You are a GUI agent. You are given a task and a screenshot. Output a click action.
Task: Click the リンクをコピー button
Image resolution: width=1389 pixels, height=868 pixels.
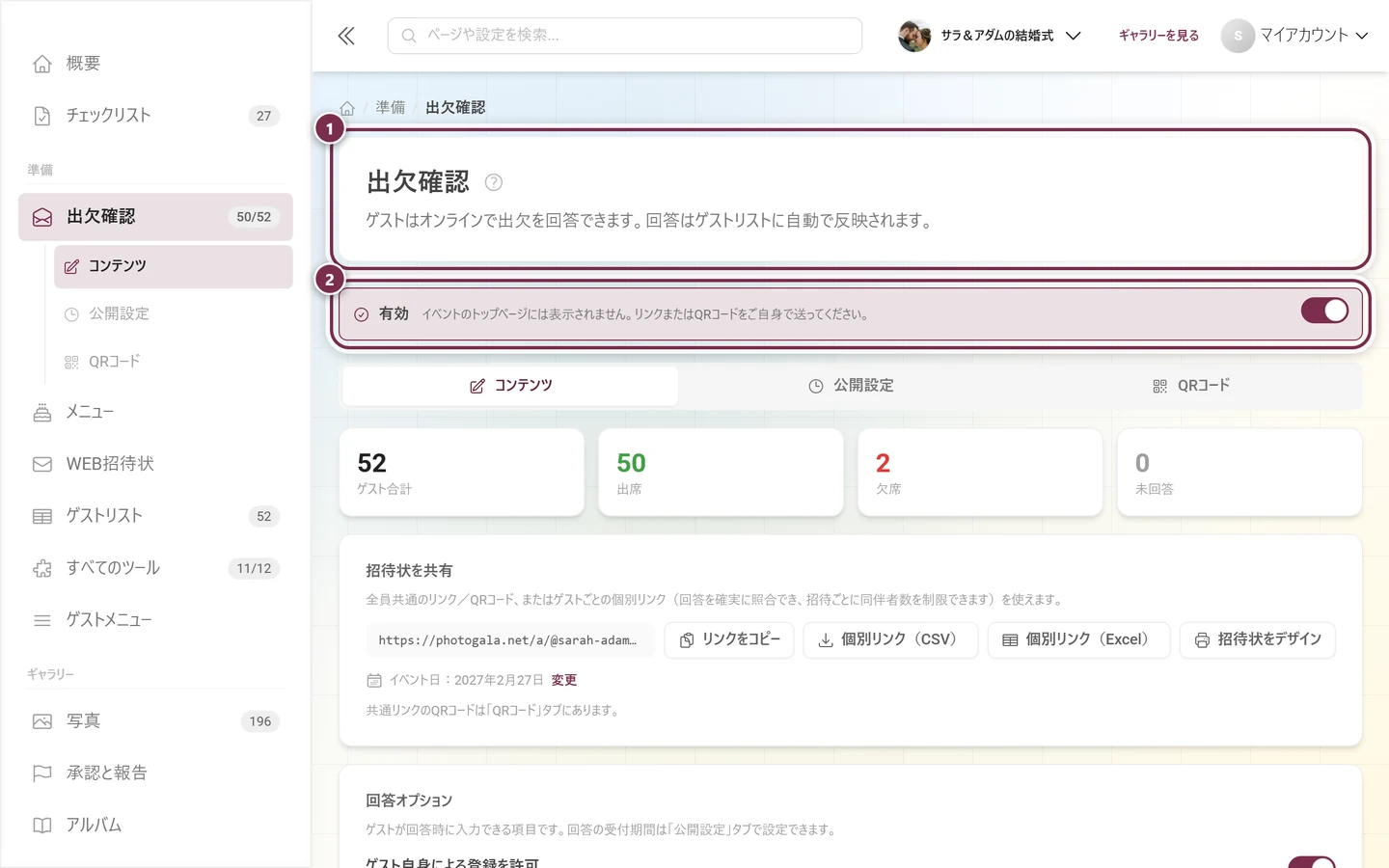click(729, 639)
